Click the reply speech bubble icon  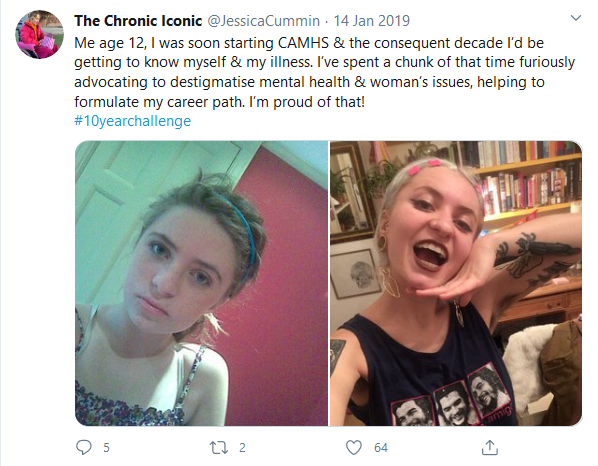84,447
